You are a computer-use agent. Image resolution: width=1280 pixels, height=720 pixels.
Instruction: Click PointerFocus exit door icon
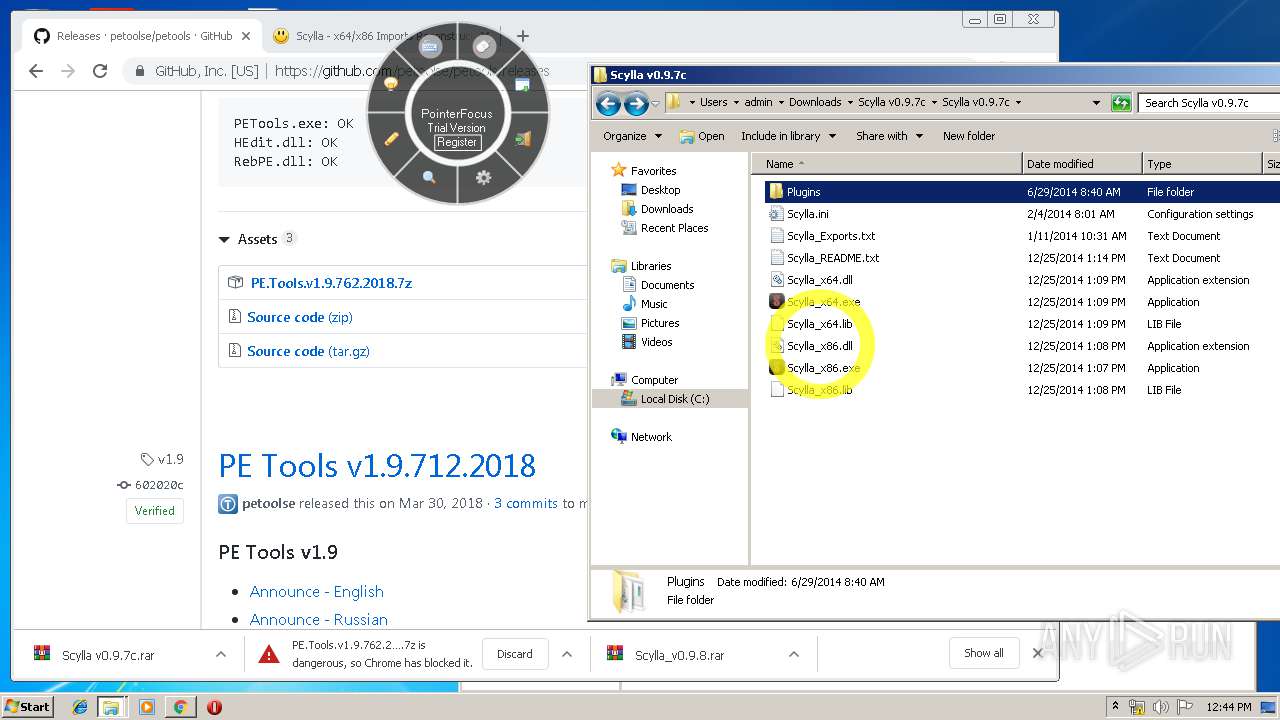[523, 139]
